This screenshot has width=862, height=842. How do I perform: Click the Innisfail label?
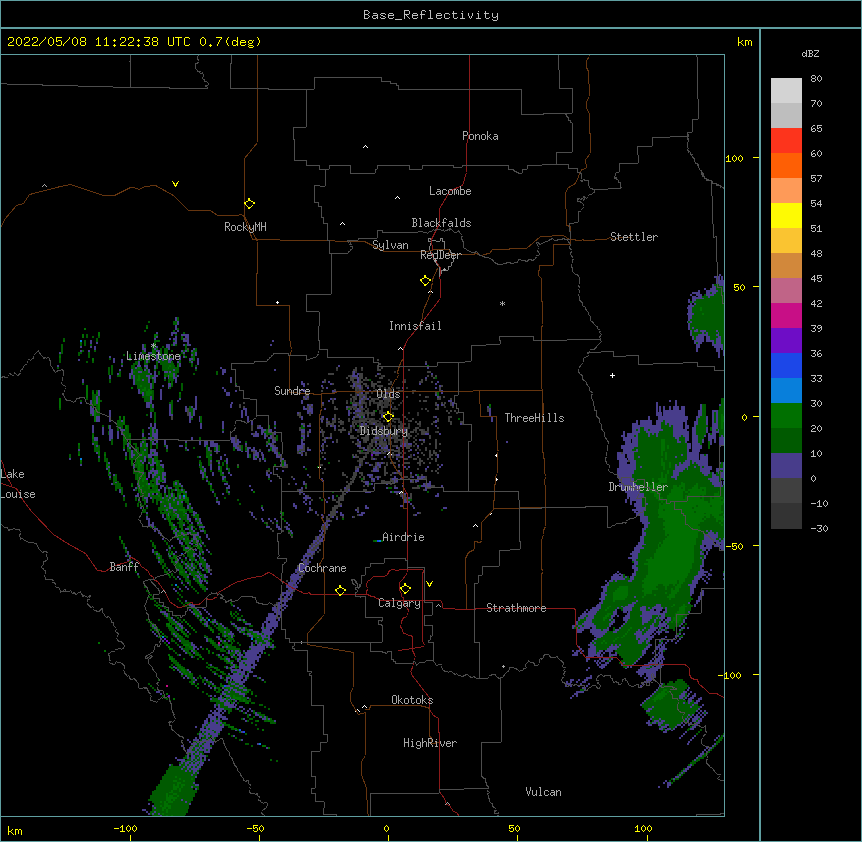(415, 326)
